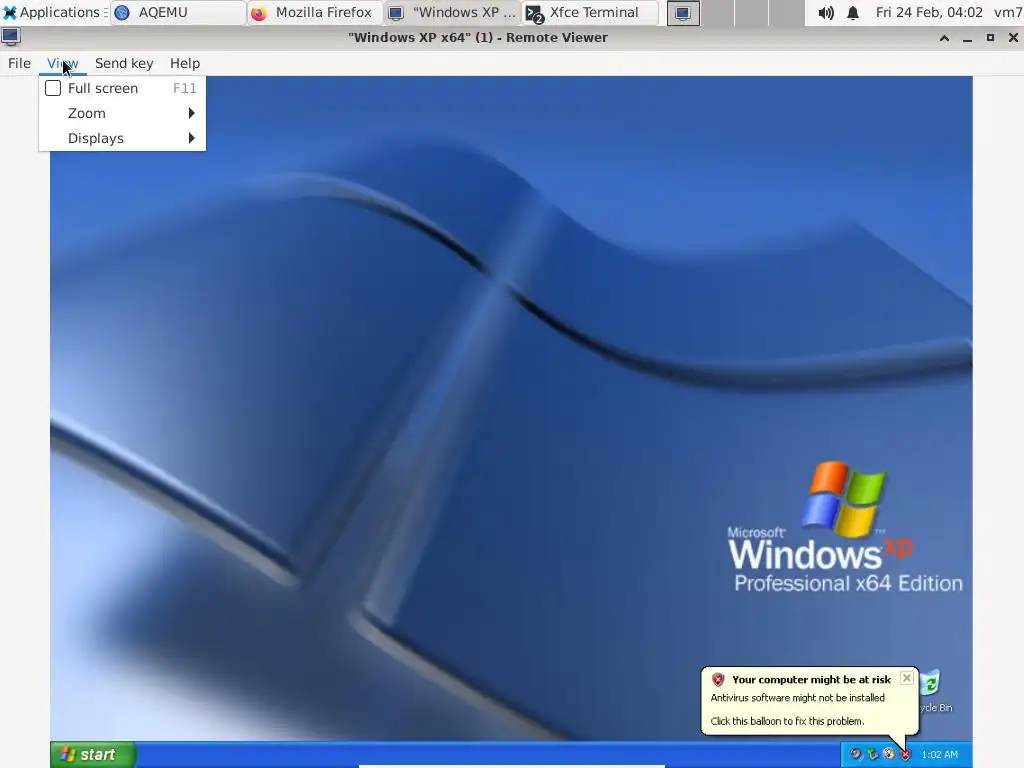
Task: Click the workspace switcher monitor icon
Action: [x=683, y=13]
